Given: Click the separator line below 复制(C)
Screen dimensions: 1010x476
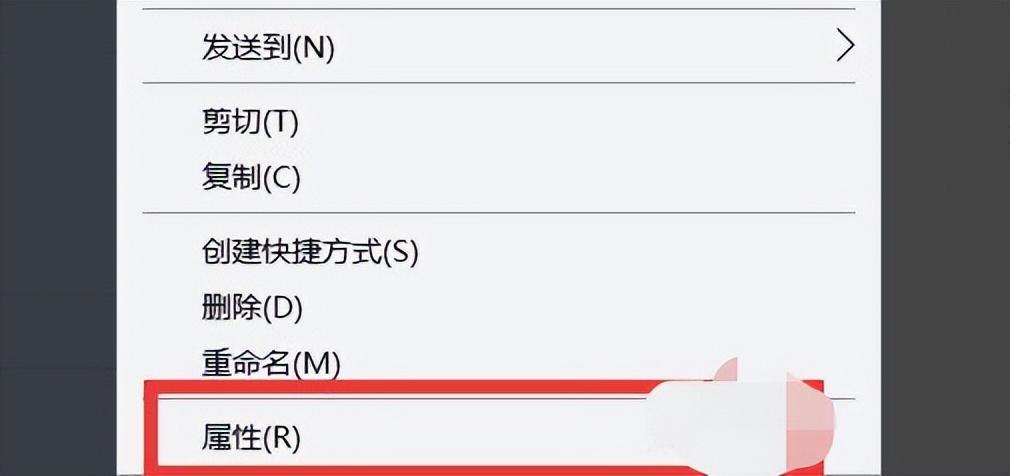Looking at the screenshot, I should (x=497, y=212).
